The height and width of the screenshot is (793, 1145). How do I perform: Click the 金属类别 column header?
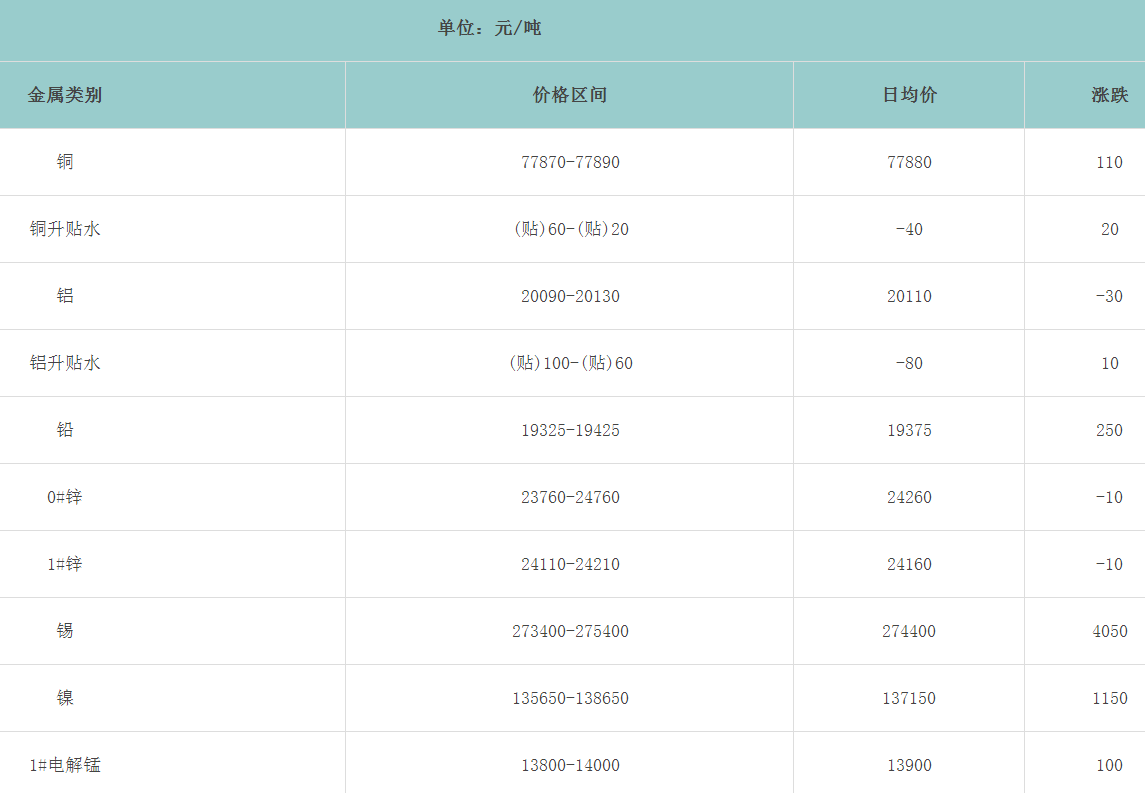coord(65,95)
